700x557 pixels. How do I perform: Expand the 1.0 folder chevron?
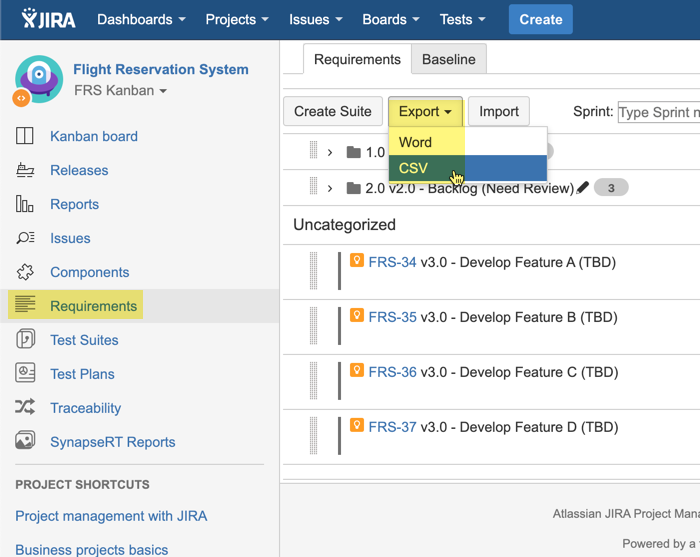coord(329,152)
